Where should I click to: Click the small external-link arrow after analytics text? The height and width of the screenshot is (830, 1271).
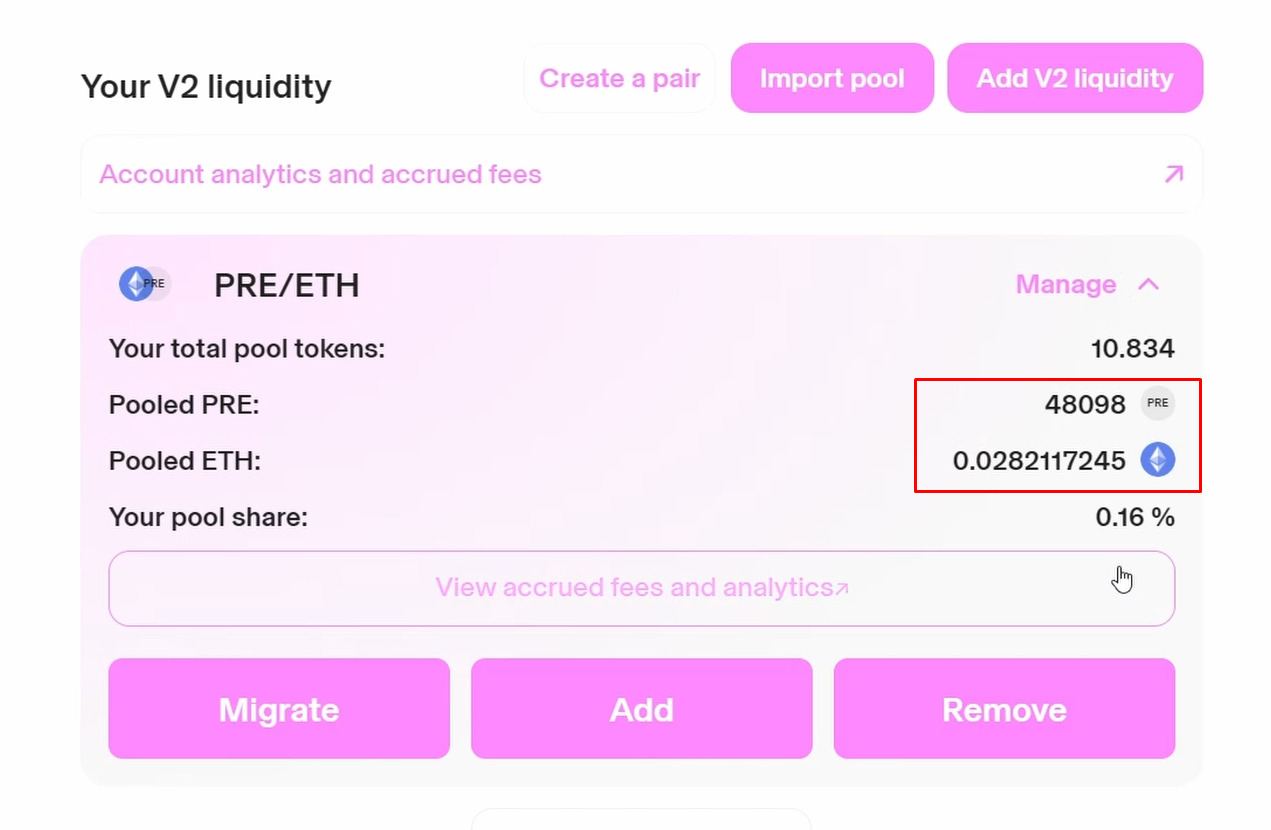[842, 588]
